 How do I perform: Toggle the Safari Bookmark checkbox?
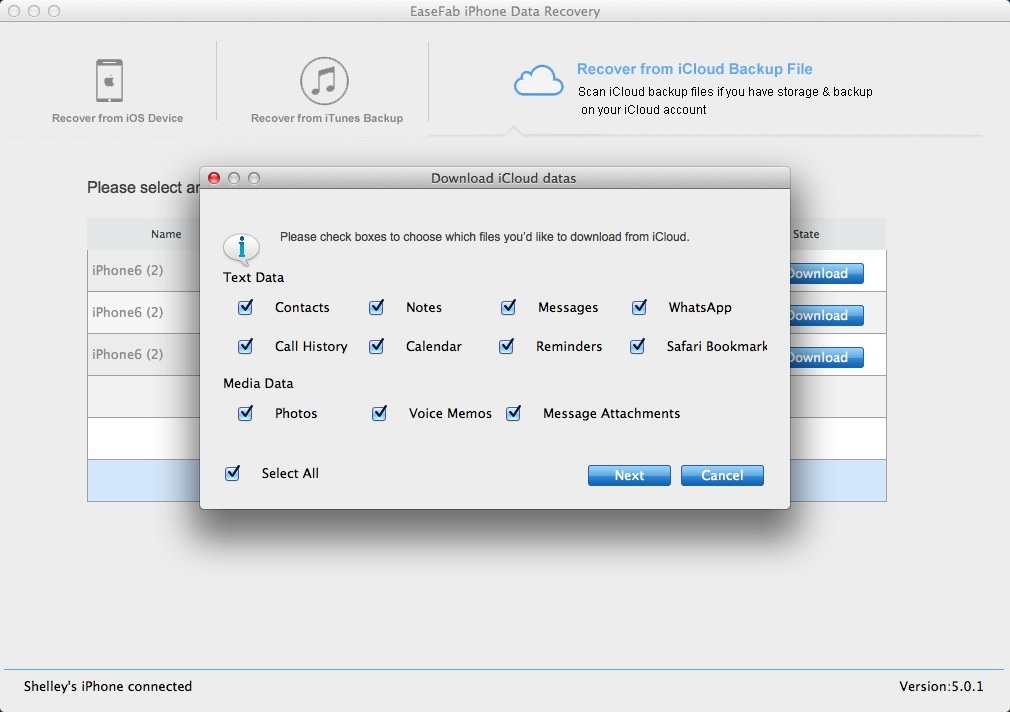[637, 346]
